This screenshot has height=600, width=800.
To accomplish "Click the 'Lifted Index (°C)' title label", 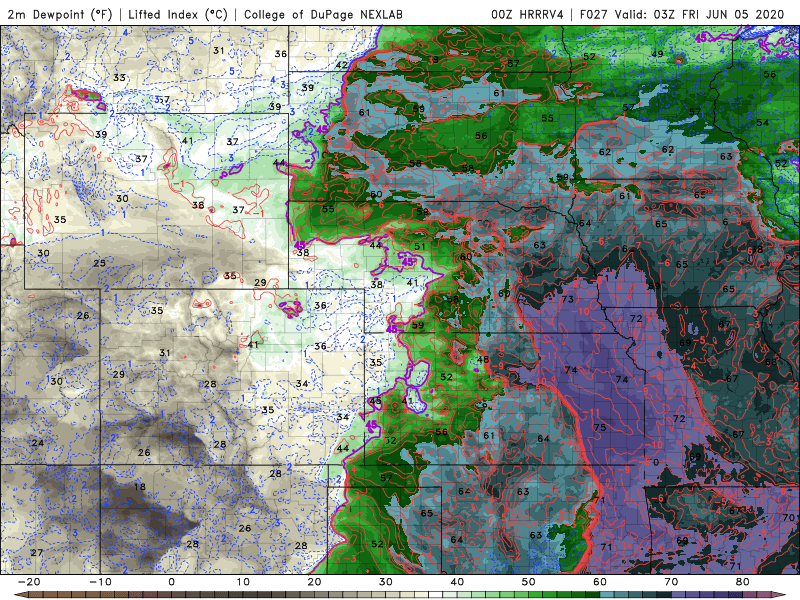I will (x=178, y=14).
